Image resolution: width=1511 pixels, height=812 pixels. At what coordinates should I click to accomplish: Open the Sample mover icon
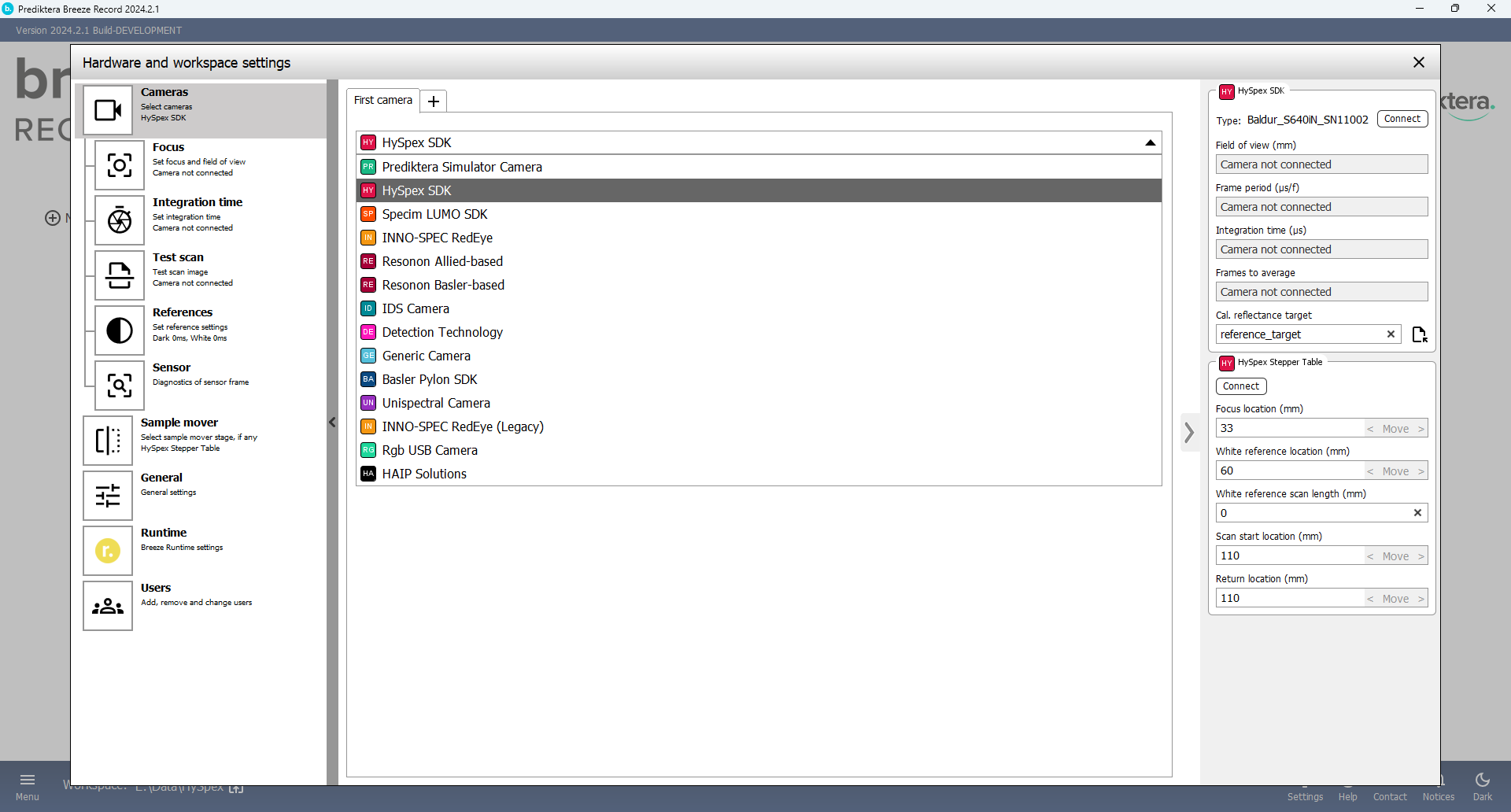(108, 441)
